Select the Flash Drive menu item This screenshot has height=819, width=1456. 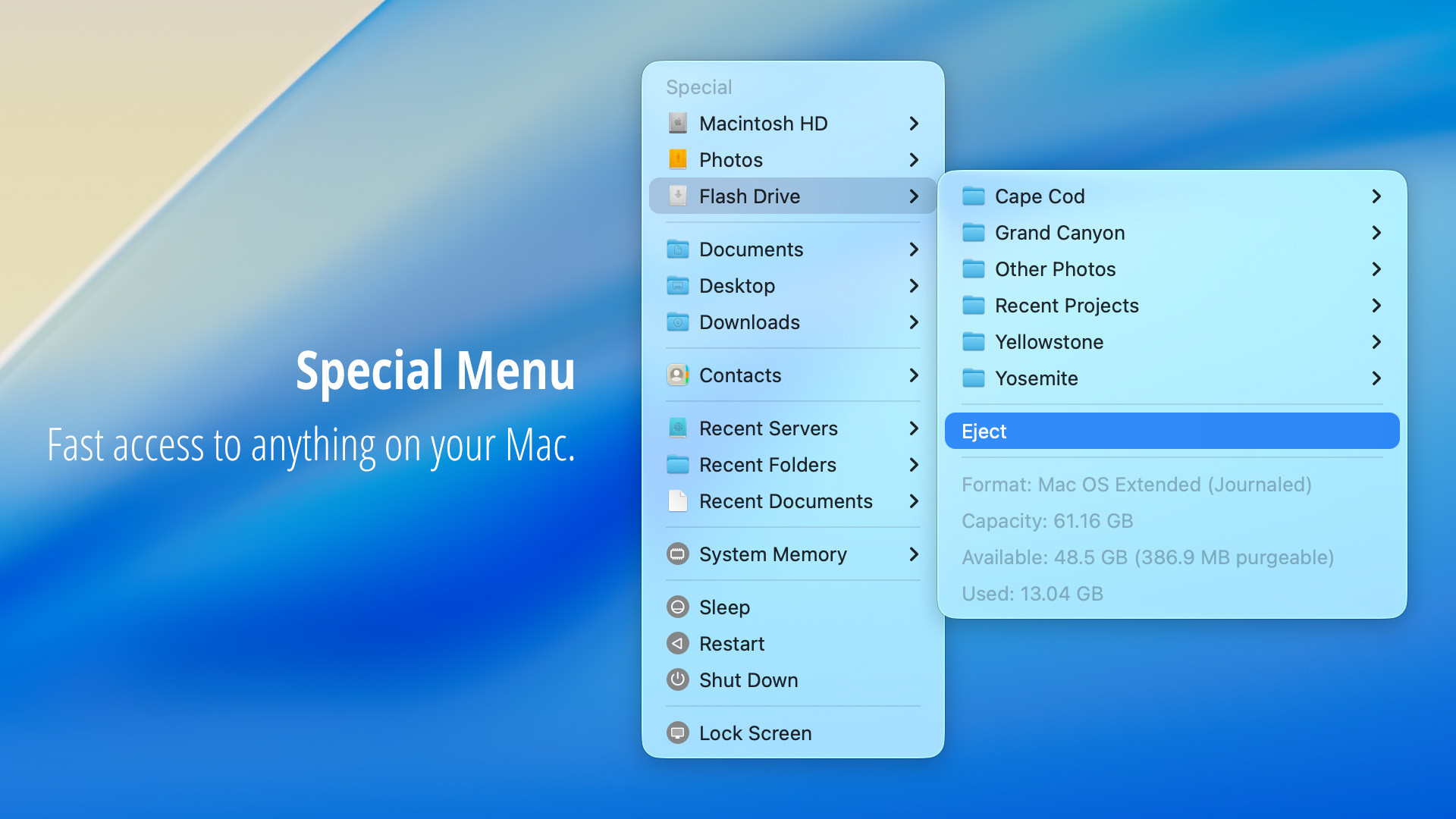point(793,196)
